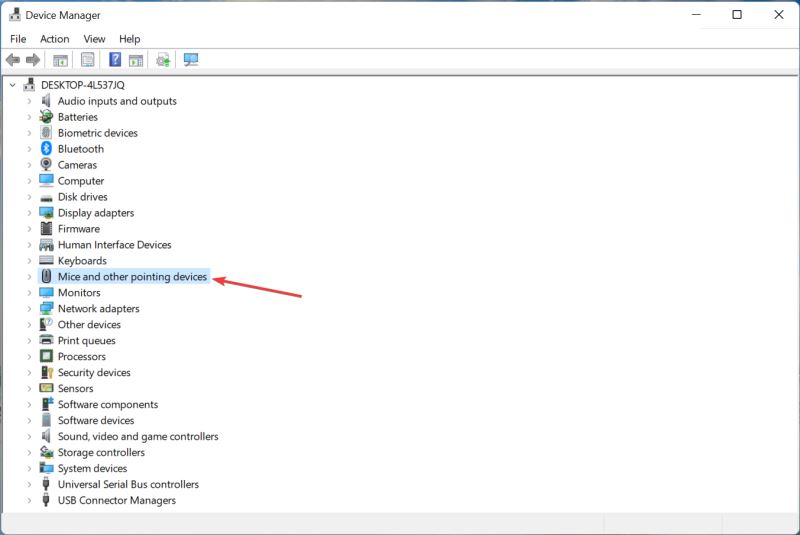Open the View menu

point(94,39)
